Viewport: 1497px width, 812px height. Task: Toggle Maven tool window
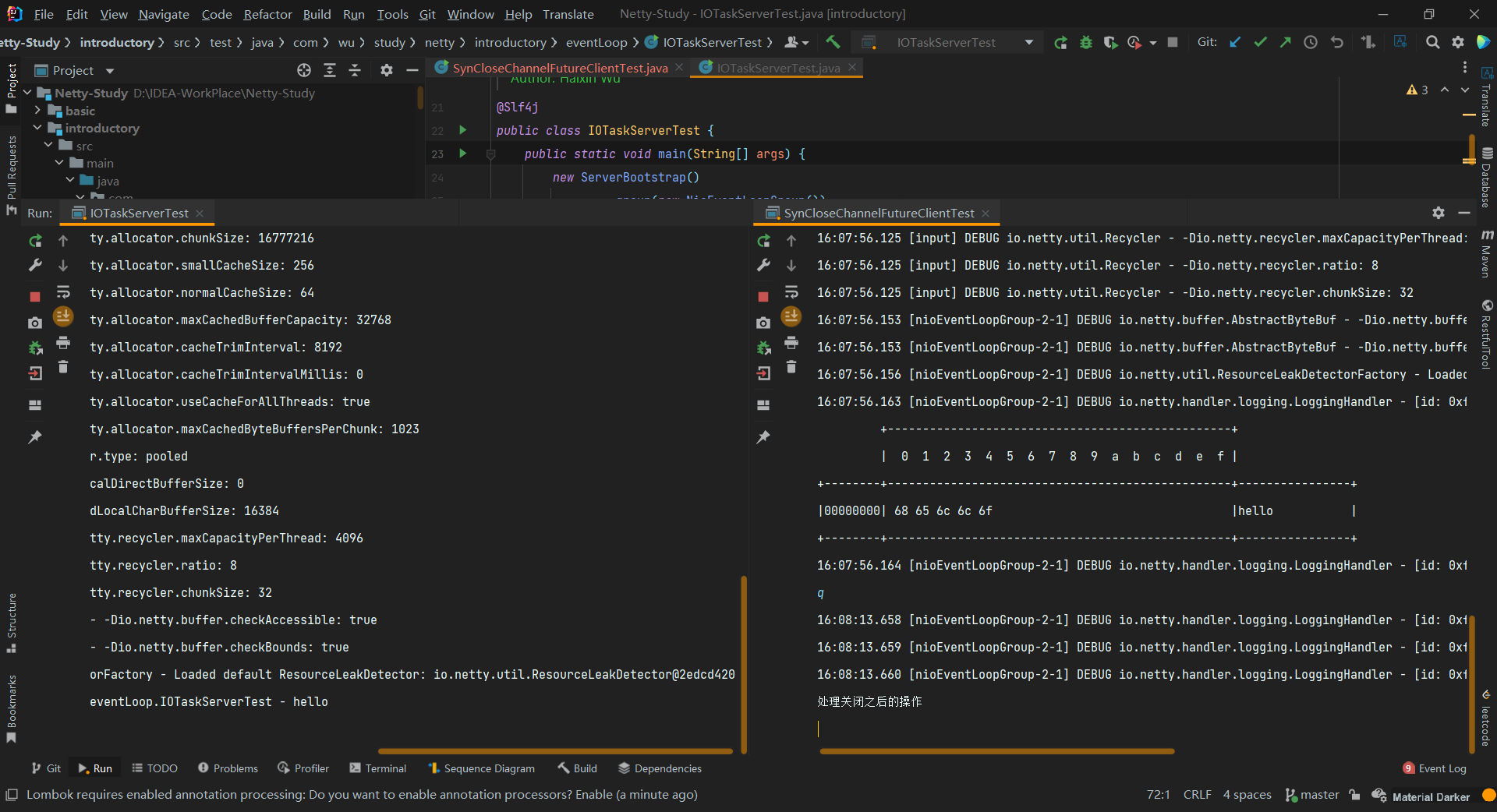pos(1487,254)
